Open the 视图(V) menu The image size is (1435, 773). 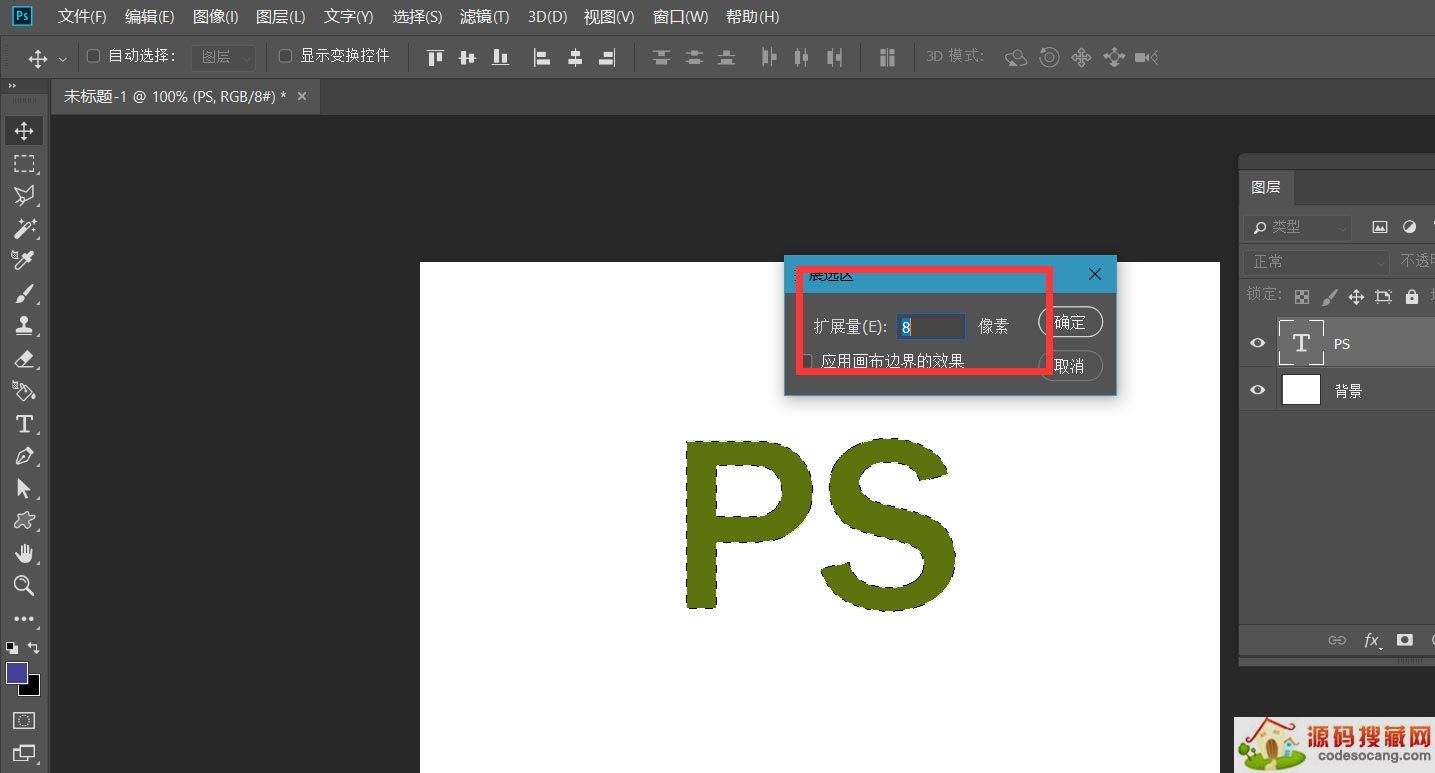[x=609, y=17]
